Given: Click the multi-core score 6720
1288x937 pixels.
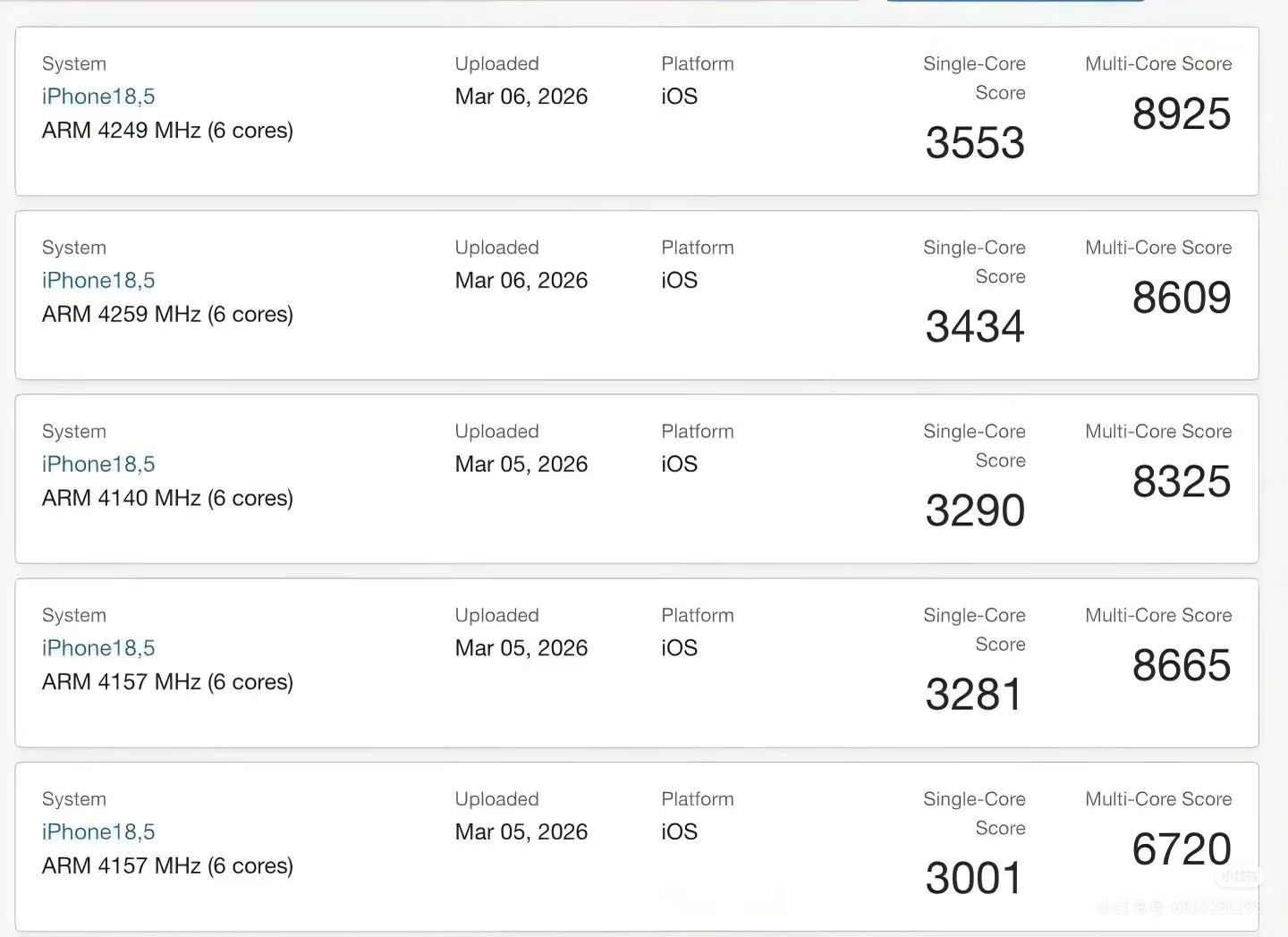Looking at the screenshot, I should pyautogui.click(x=1181, y=849).
